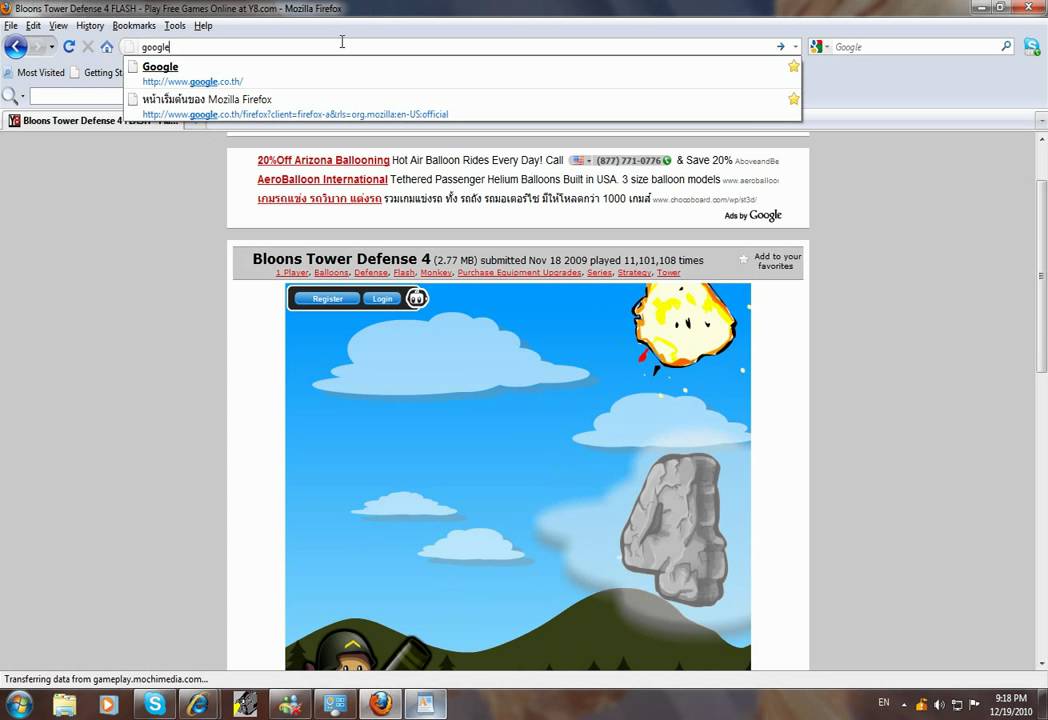Image resolution: width=1048 pixels, height=720 pixels.
Task: Click the Forward navigation arrow
Action: coord(37,47)
